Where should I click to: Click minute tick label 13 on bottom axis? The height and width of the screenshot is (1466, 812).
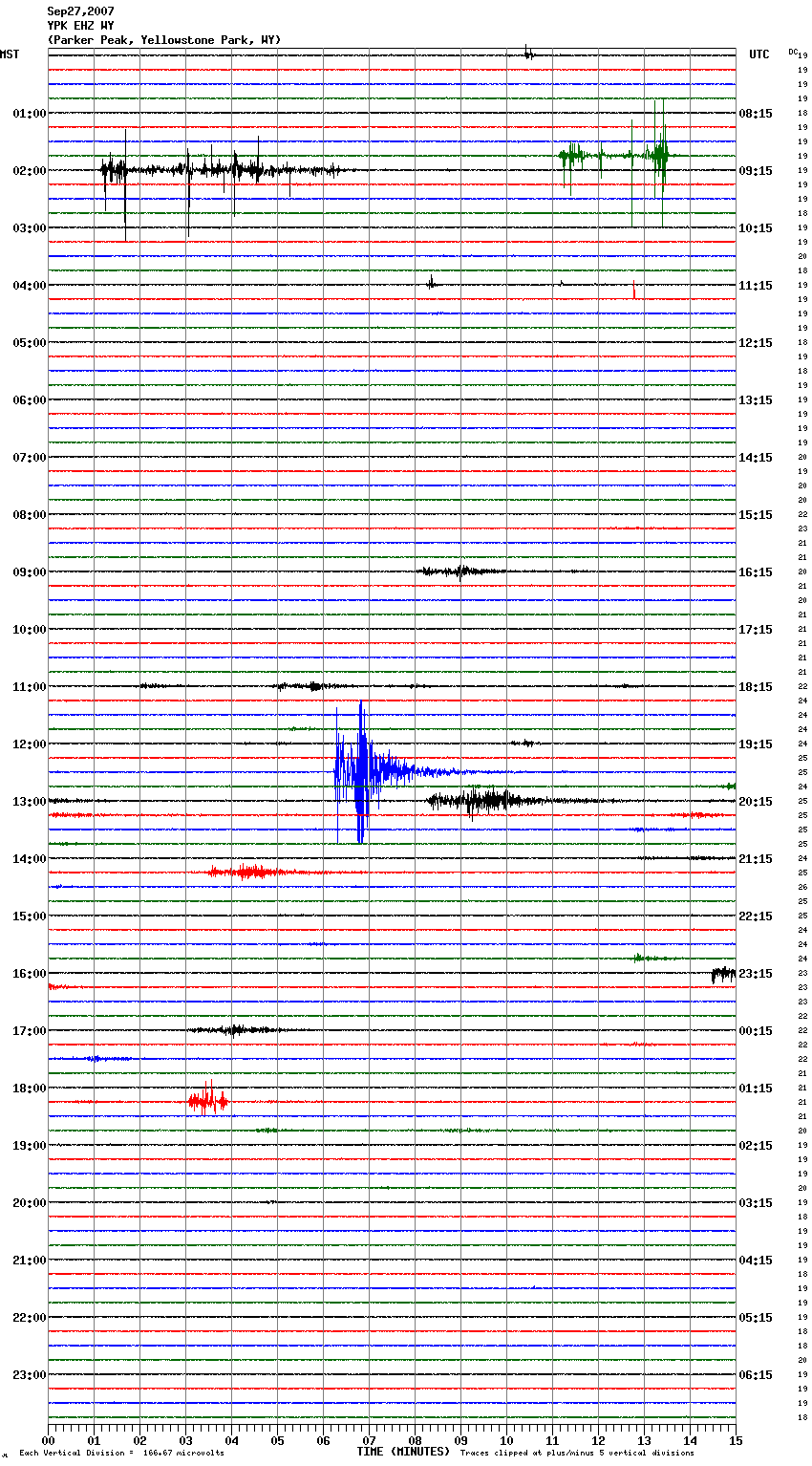(644, 1440)
